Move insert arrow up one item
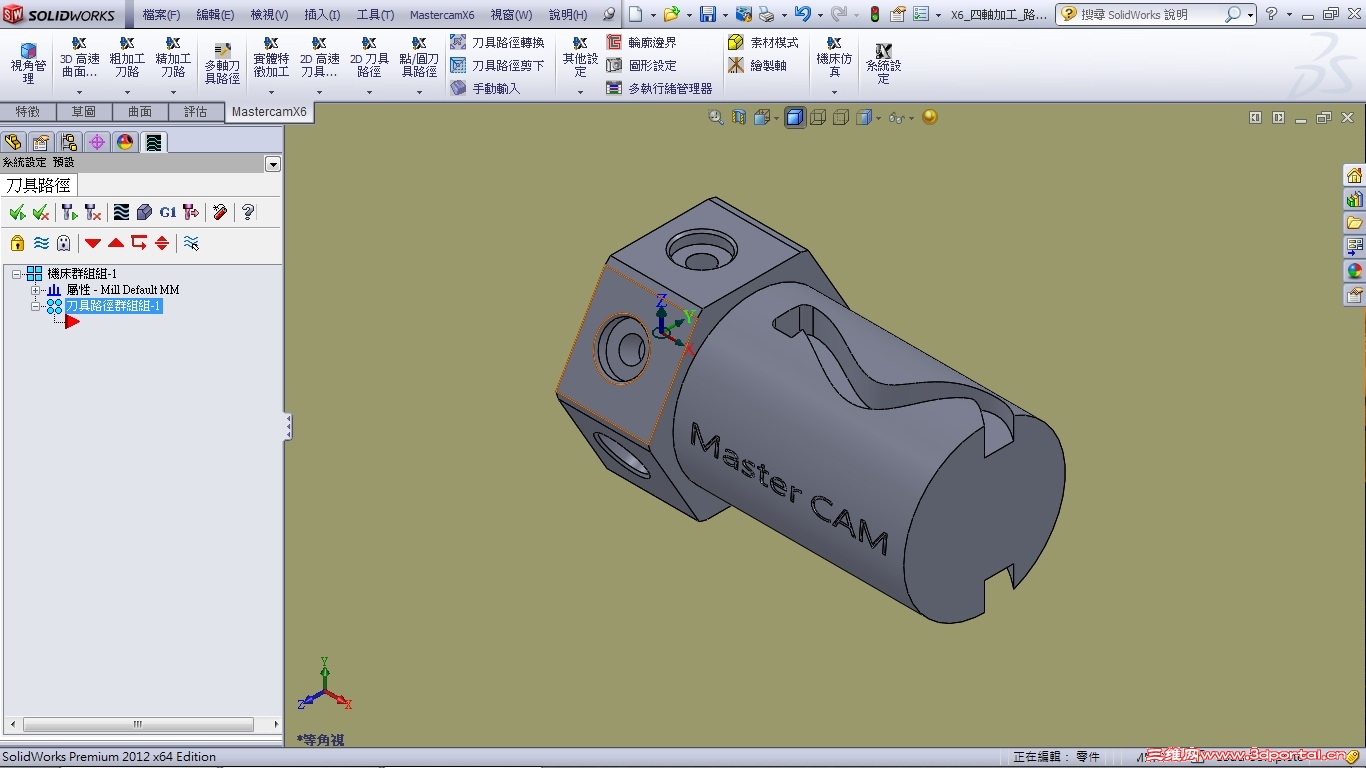The height and width of the screenshot is (768, 1366). [116, 243]
